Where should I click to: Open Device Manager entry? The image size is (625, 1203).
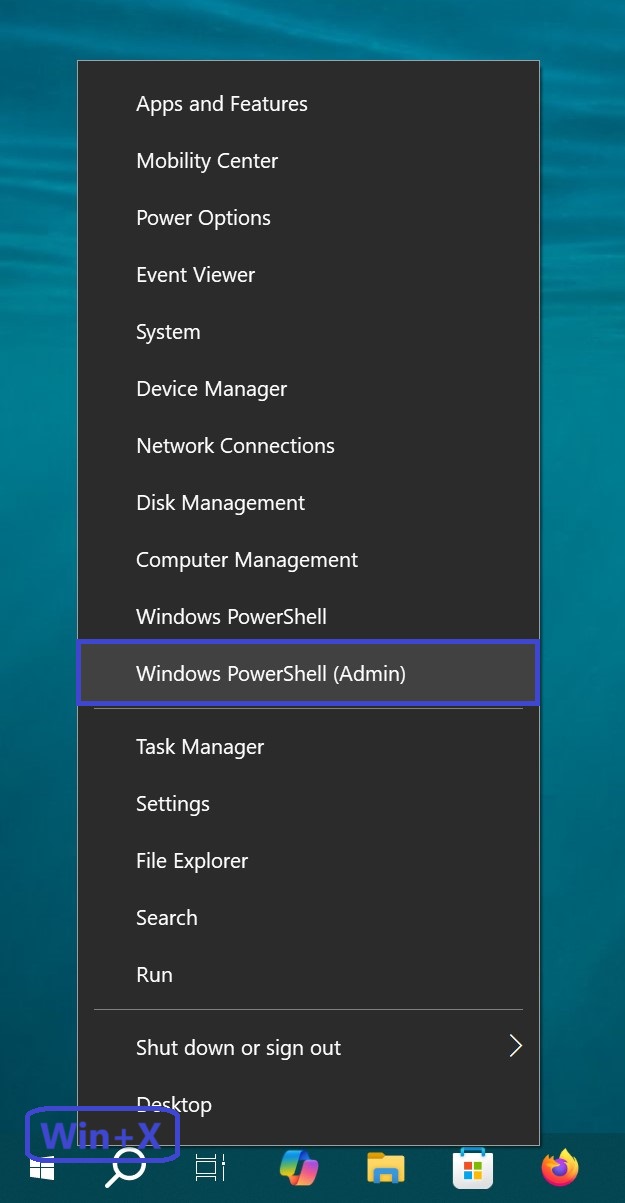(211, 389)
